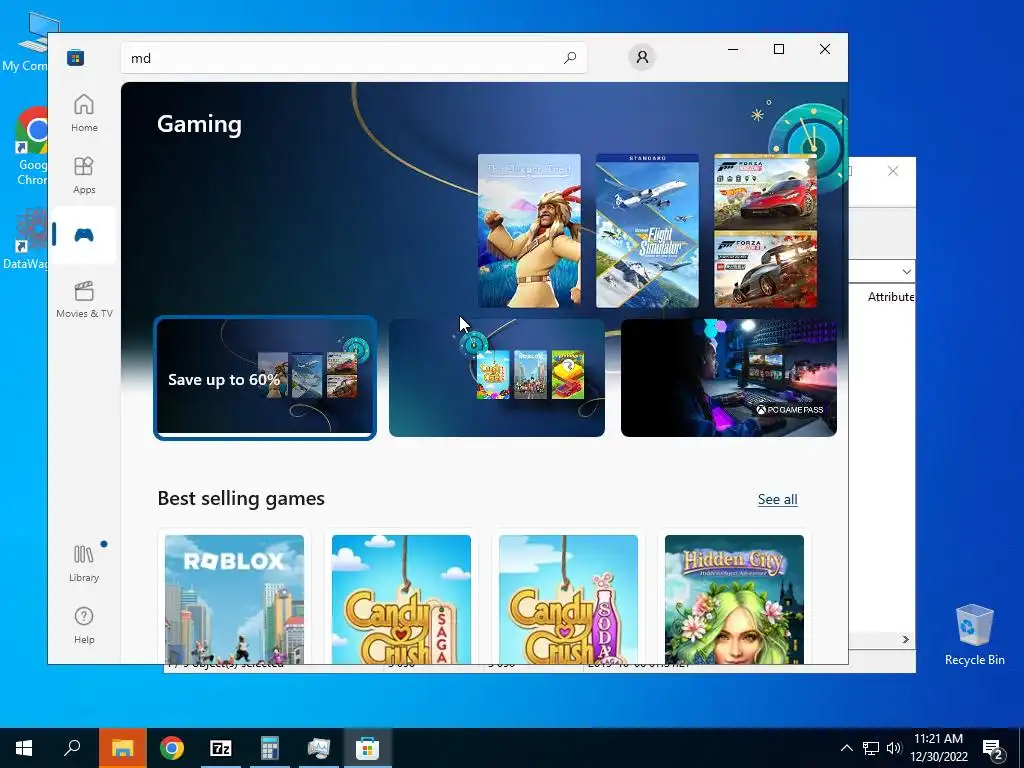Open taskbar search magnifier
The image size is (1024, 768).
[72, 748]
